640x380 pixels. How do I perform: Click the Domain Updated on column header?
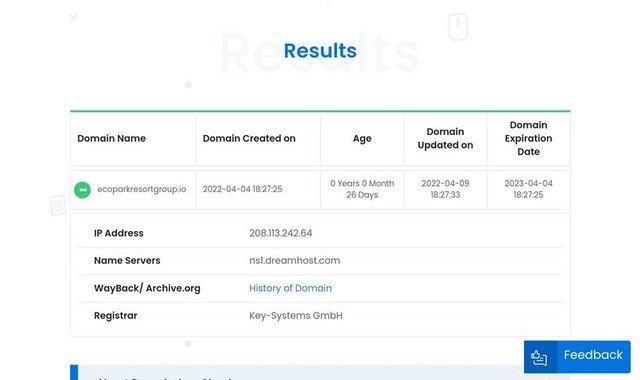tap(445, 138)
